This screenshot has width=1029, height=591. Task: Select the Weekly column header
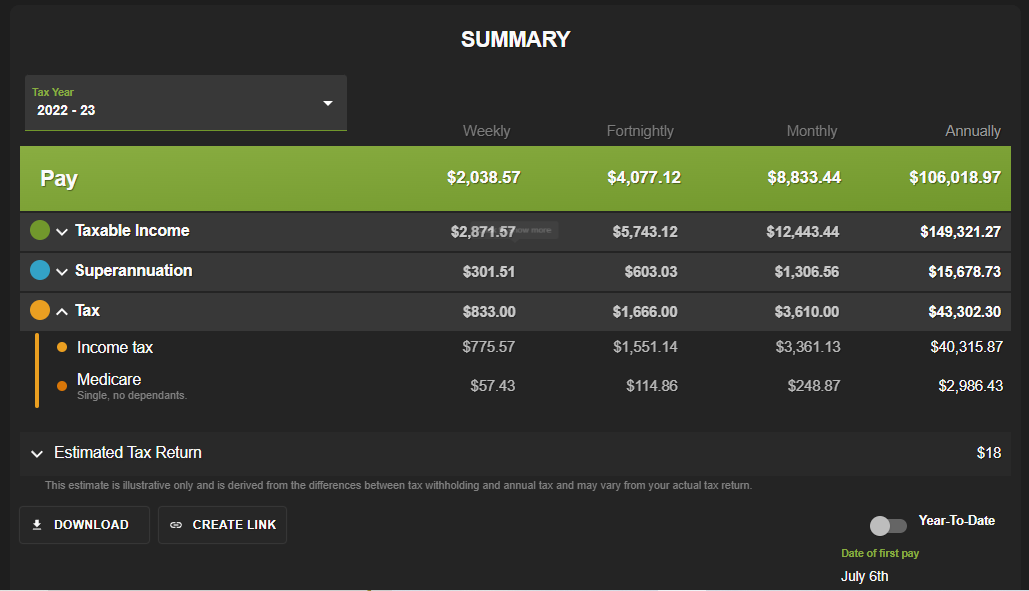[x=486, y=131]
